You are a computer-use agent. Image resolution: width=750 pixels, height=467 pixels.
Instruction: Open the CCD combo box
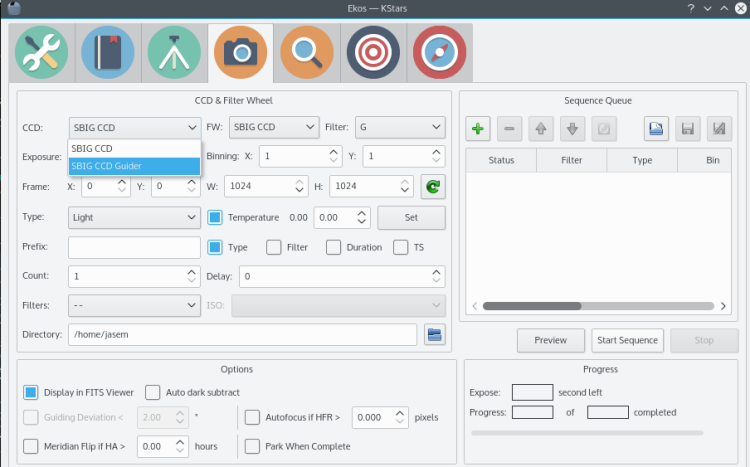[135, 128]
